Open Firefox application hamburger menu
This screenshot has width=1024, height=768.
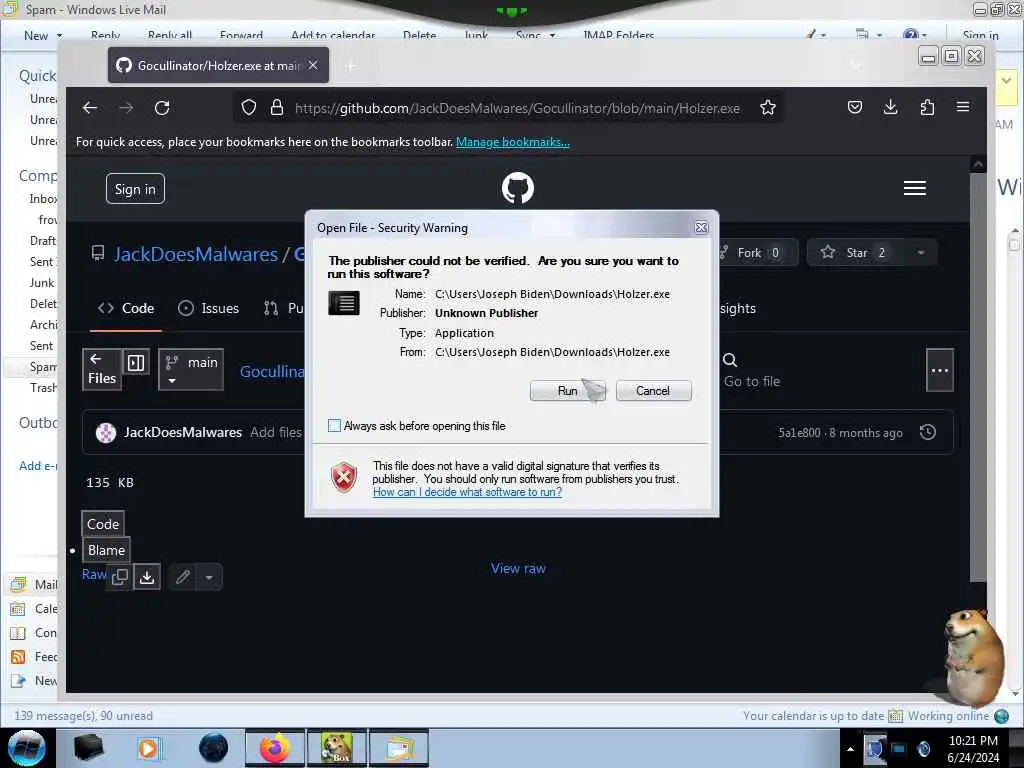[963, 108]
